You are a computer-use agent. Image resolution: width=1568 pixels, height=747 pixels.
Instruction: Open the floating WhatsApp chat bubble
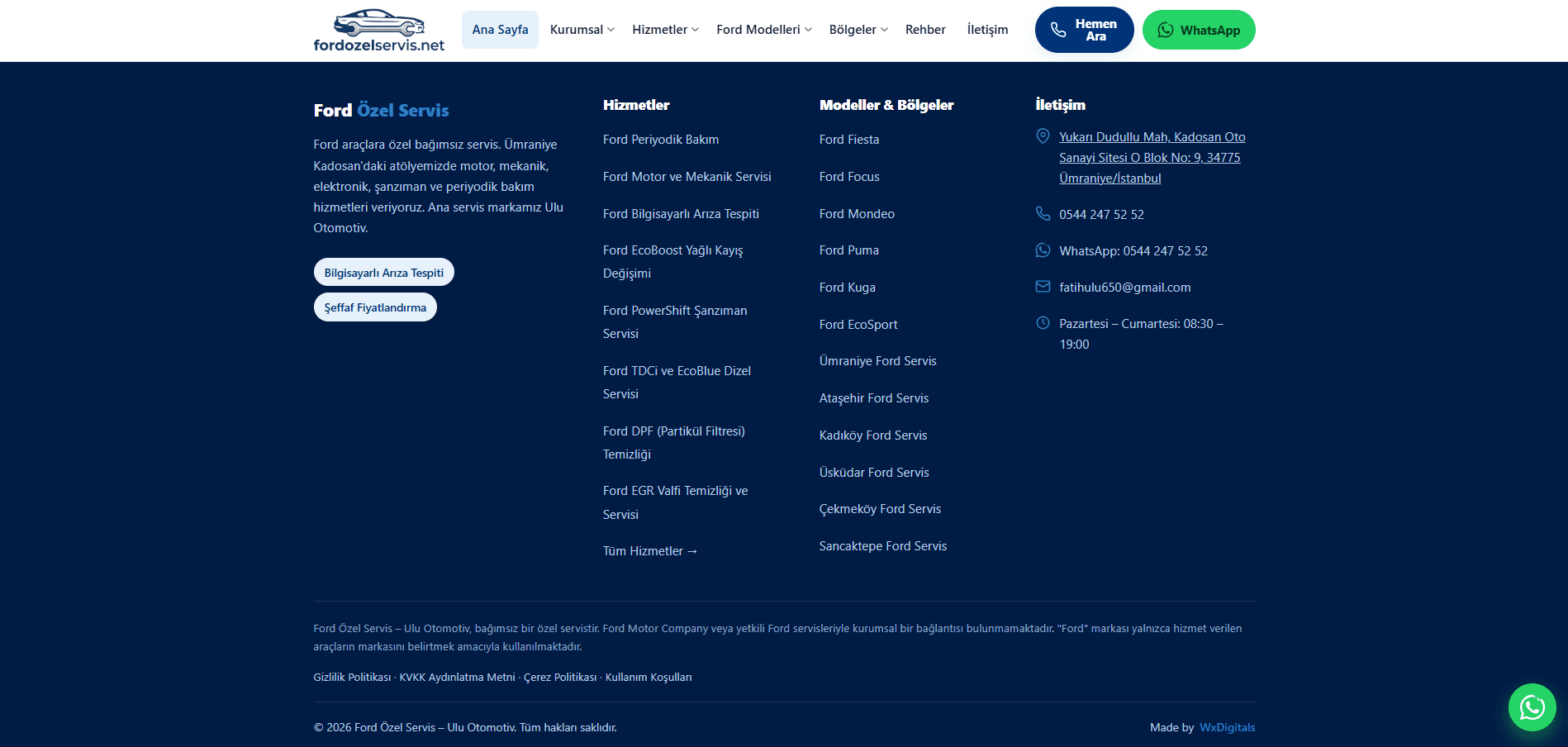coord(1532,707)
